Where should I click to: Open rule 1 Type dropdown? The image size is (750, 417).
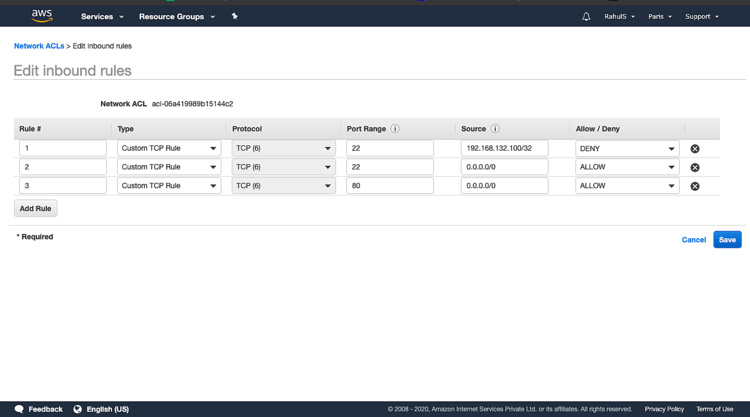tap(168, 148)
